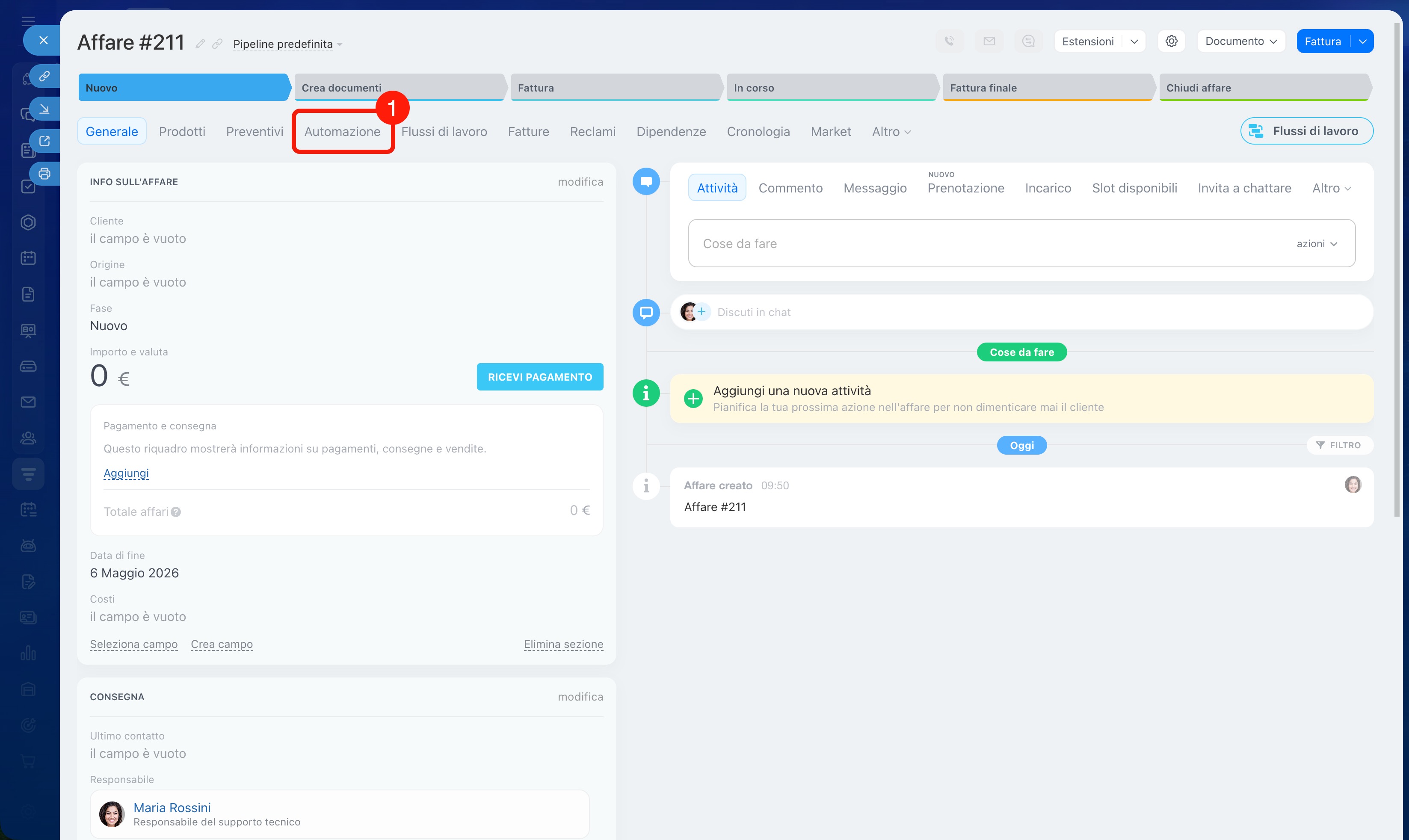Image resolution: width=1409 pixels, height=840 pixels.
Task: Expand the azioni dropdown in Cose da fare
Action: [1317, 244]
